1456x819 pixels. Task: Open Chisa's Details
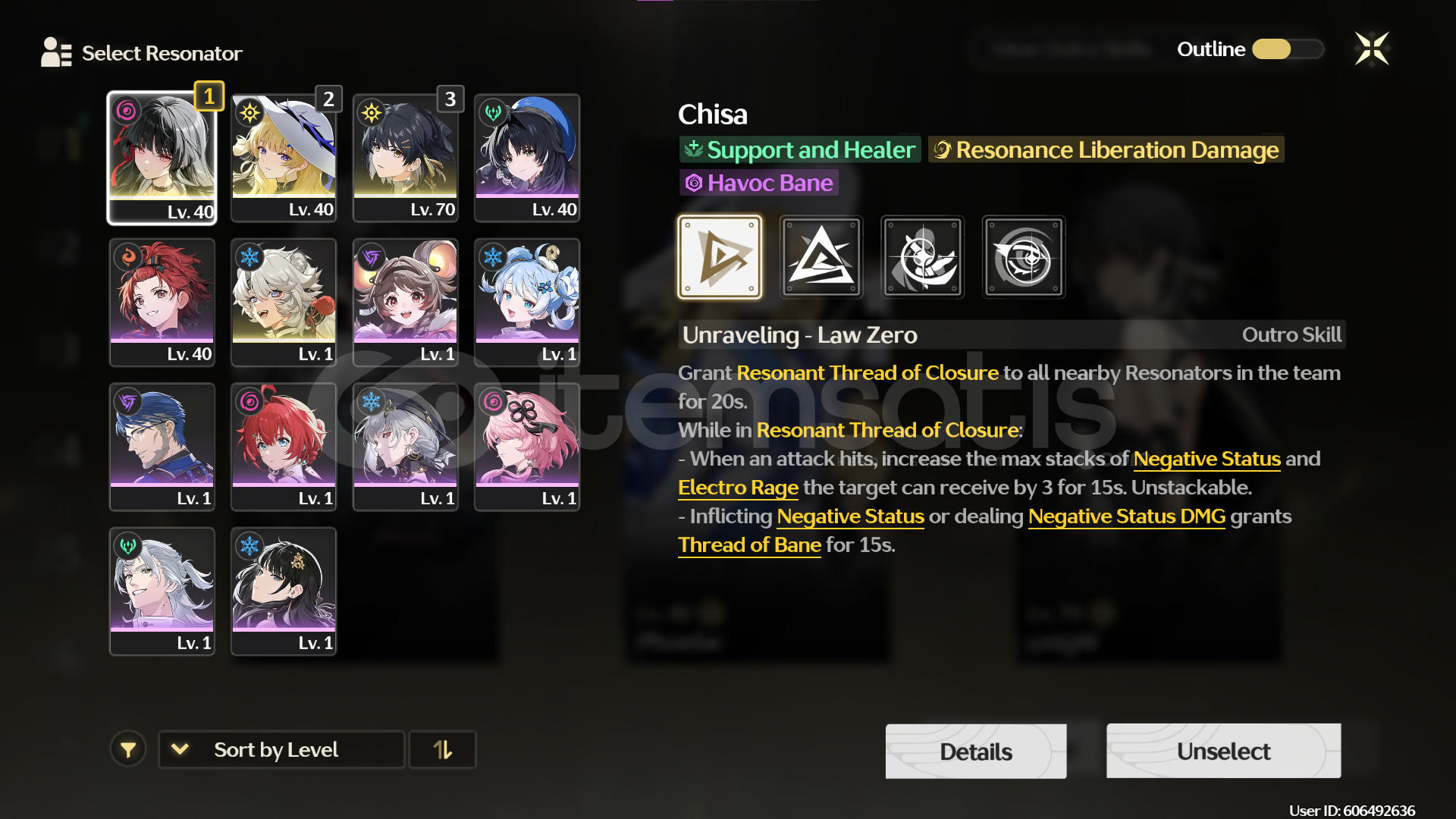[976, 751]
